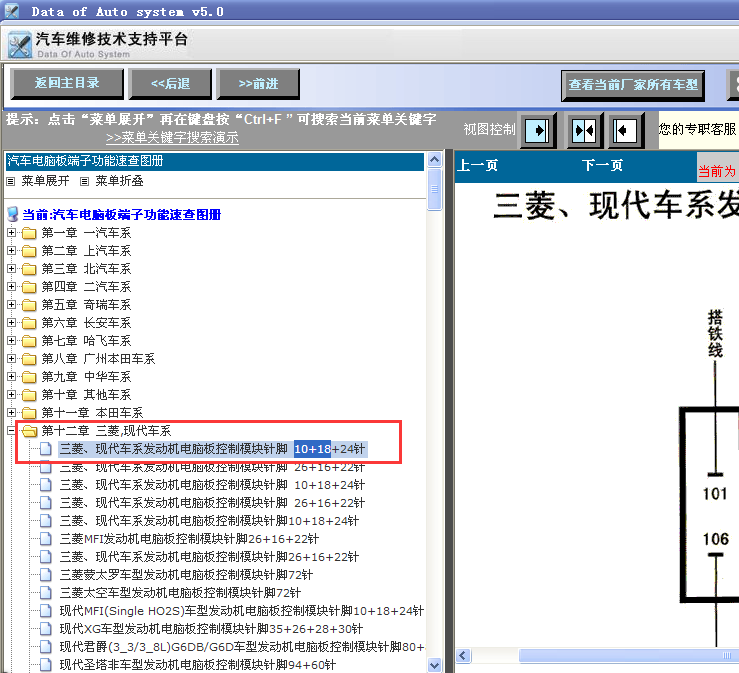Screen dimensions: 739x673
Task: Click document icon of 现代XG车型 item
Action: pyautogui.click(x=46, y=629)
